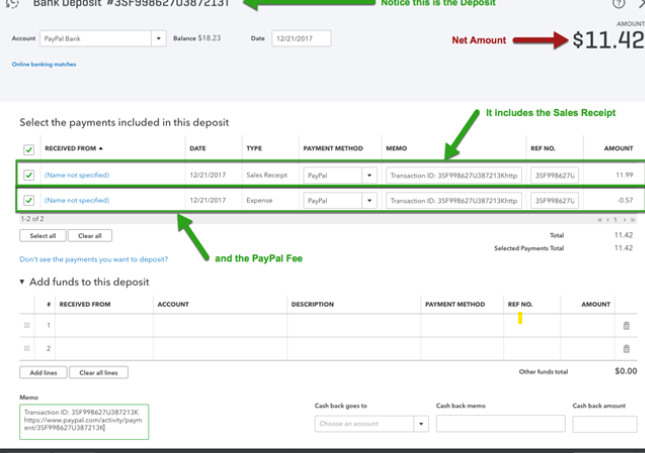This screenshot has width=645, height=453.
Task: Click the Date column header
Action: [197, 148]
